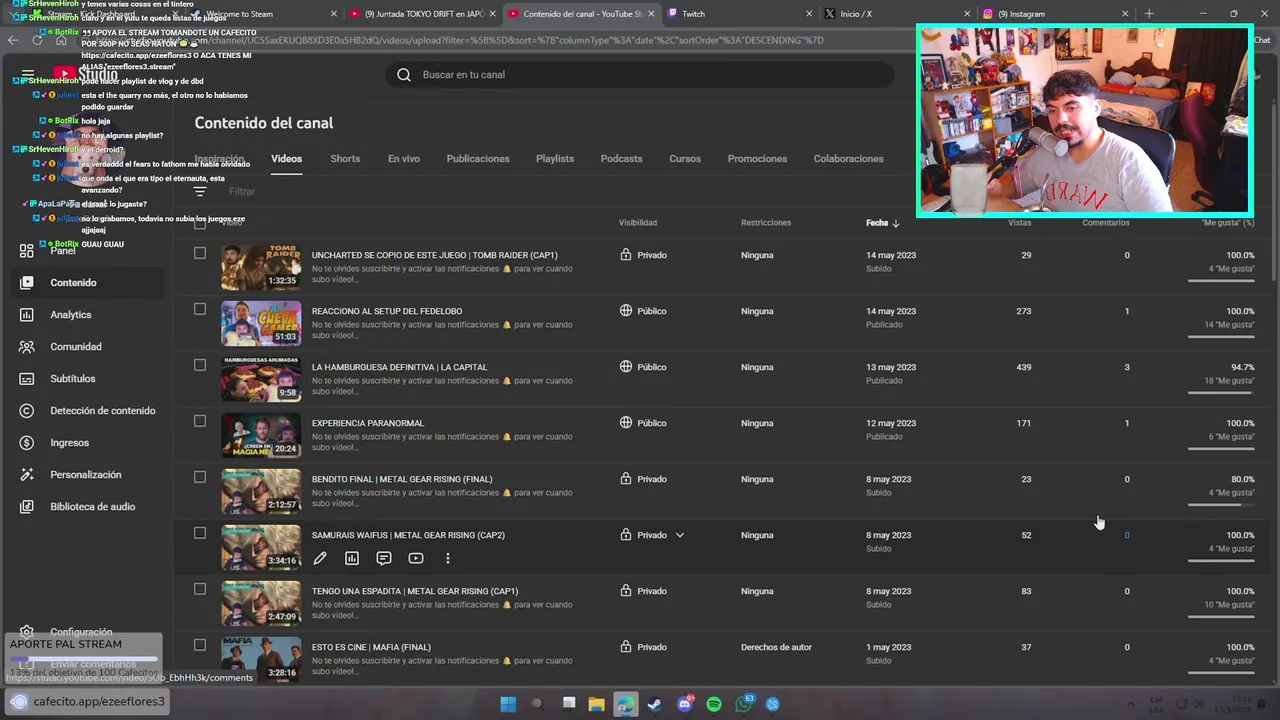This screenshot has height=720, width=1280.
Task: Select checkbox for ESTO ES CINE video
Action: [200, 646]
